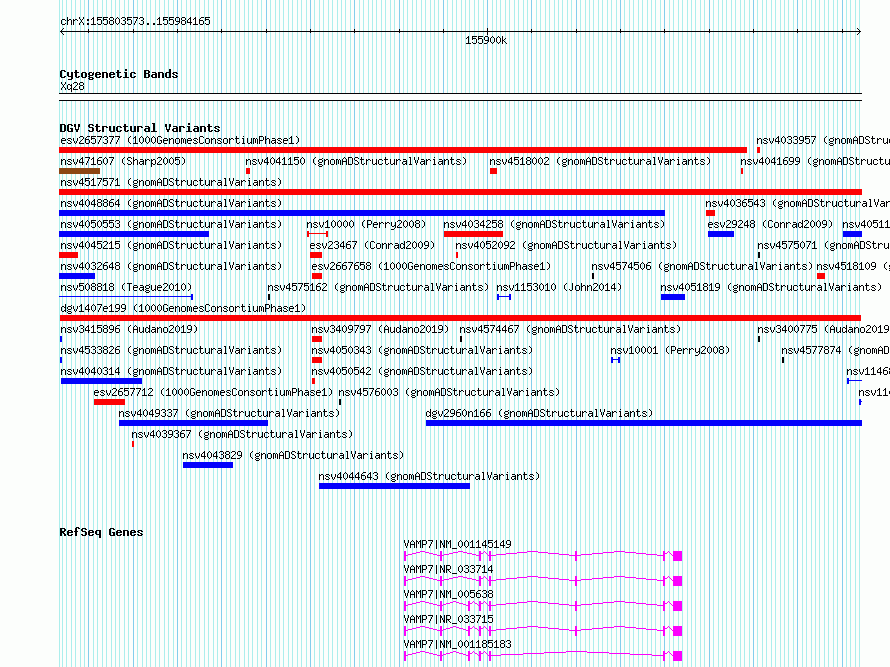Click the esv2657377 structural variant label
The width and height of the screenshot is (890, 667).
[x=180, y=140]
